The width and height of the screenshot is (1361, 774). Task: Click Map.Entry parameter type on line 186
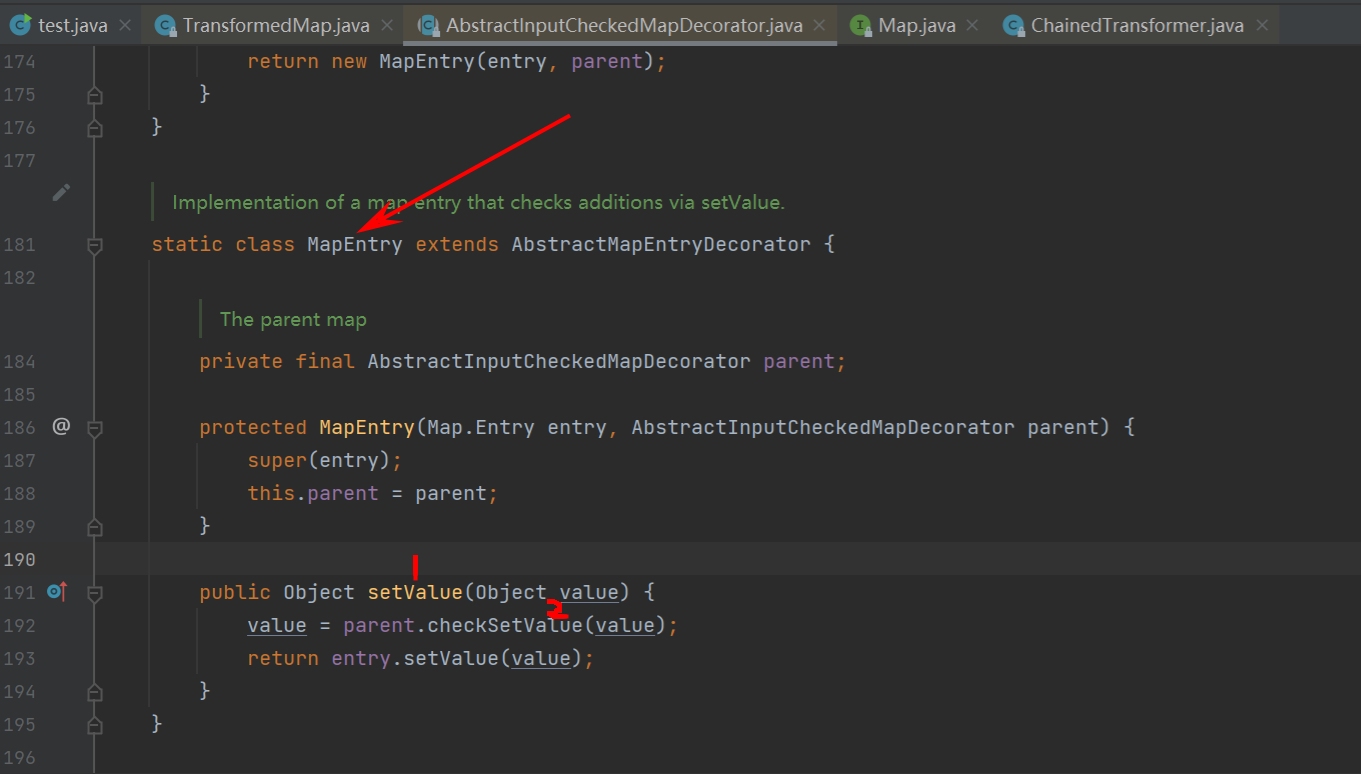pos(481,427)
